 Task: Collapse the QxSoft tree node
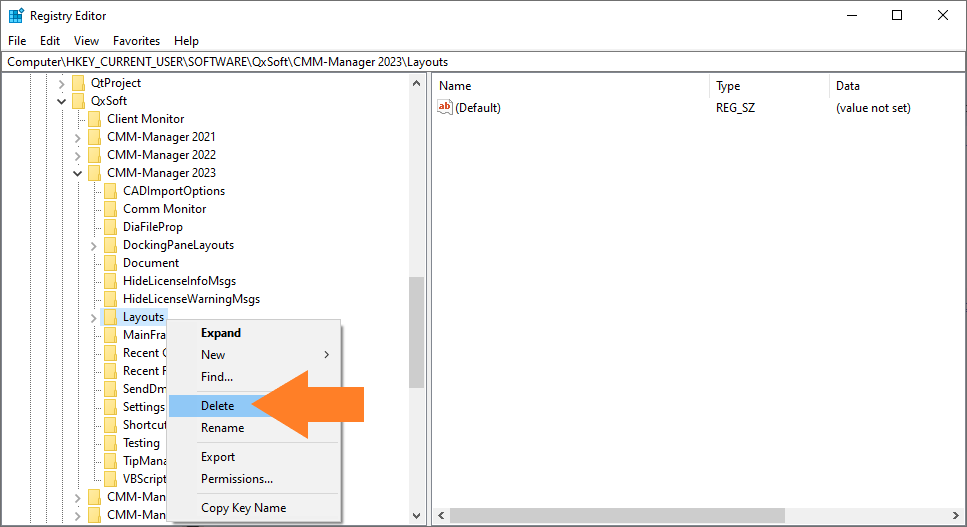62,101
